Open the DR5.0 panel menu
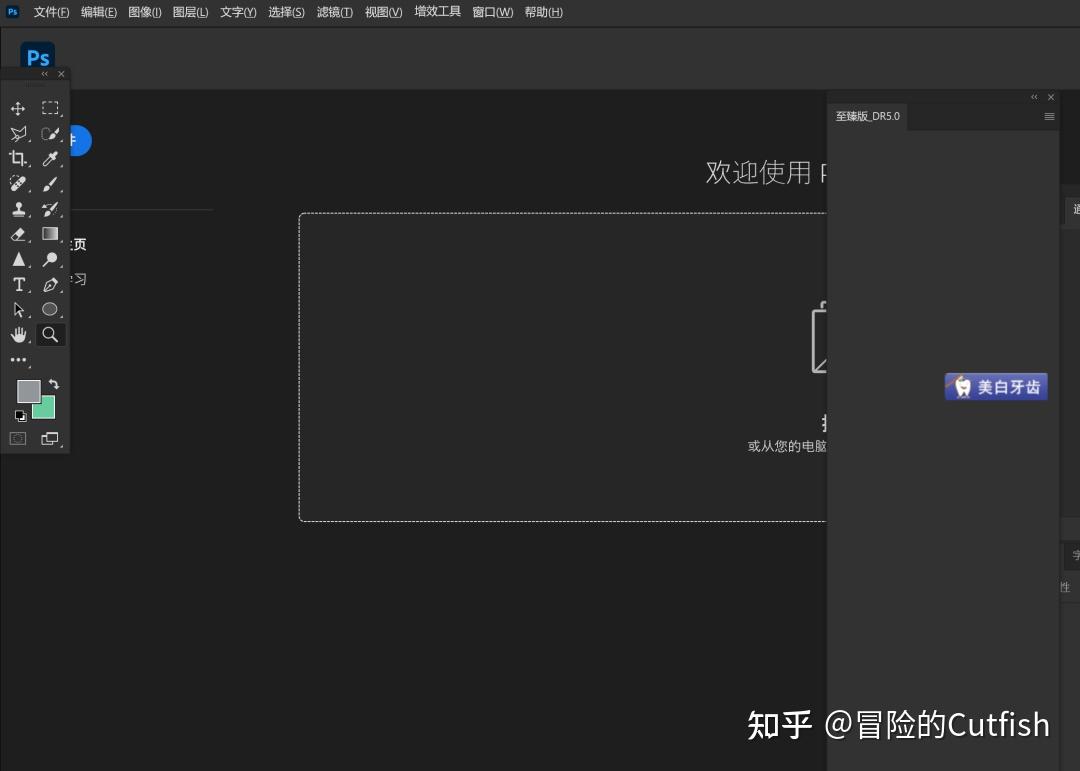 point(1049,116)
